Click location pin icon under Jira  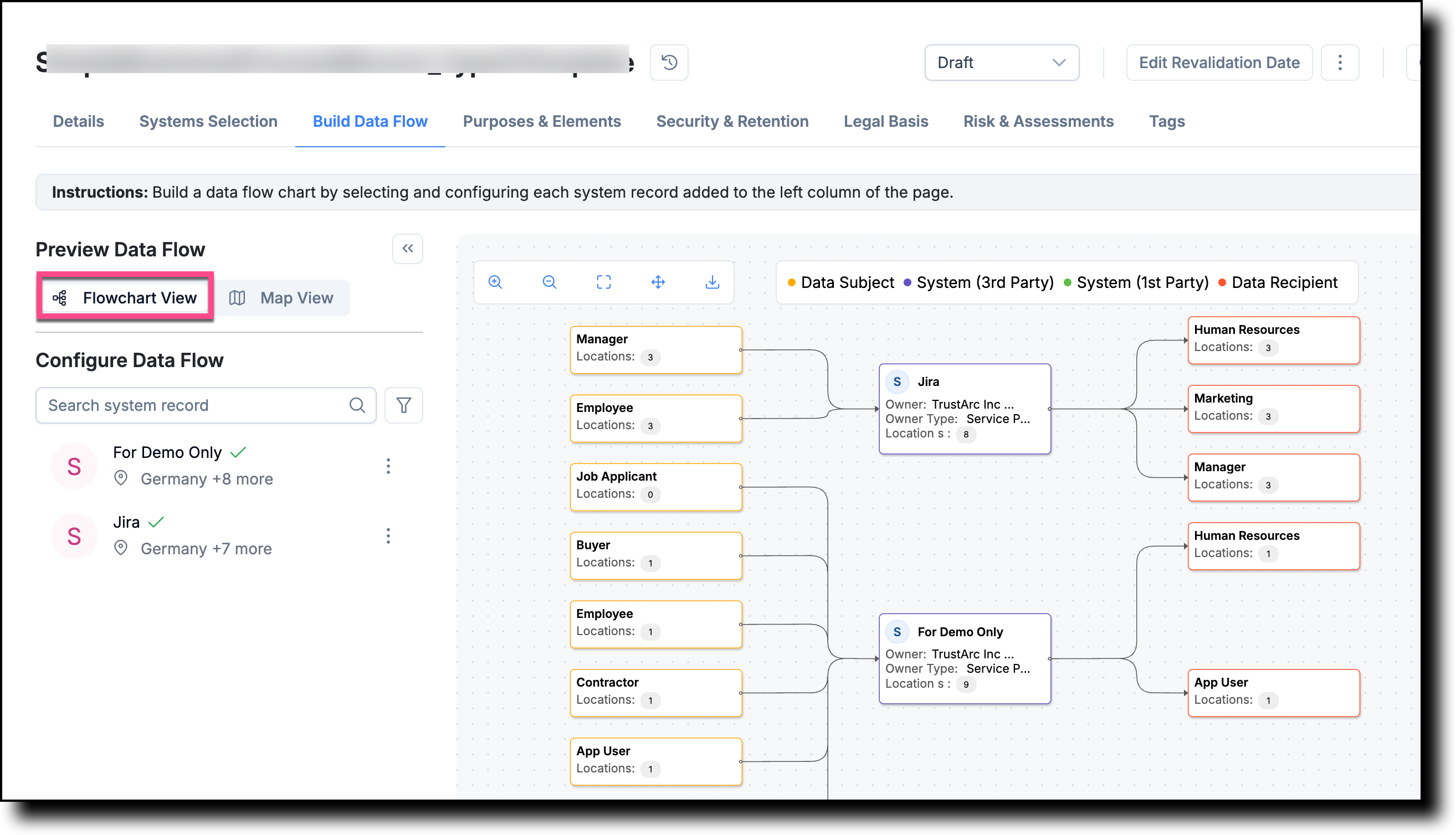point(120,548)
